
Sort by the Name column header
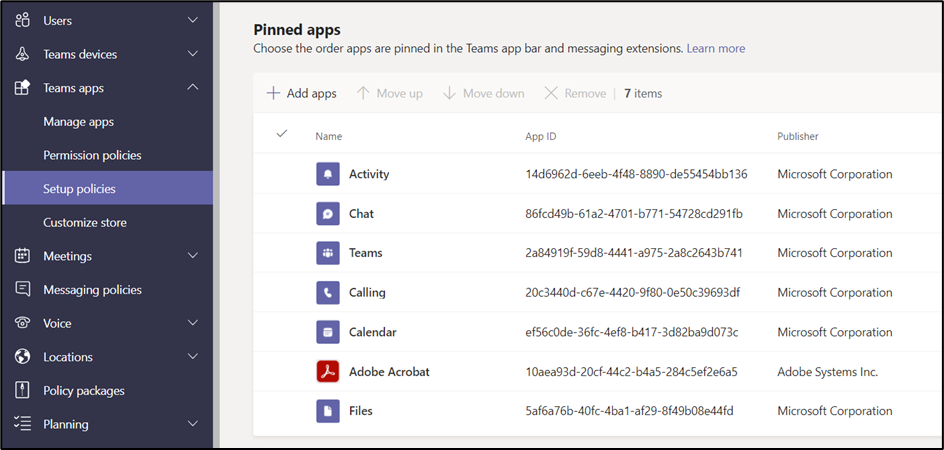(x=329, y=137)
